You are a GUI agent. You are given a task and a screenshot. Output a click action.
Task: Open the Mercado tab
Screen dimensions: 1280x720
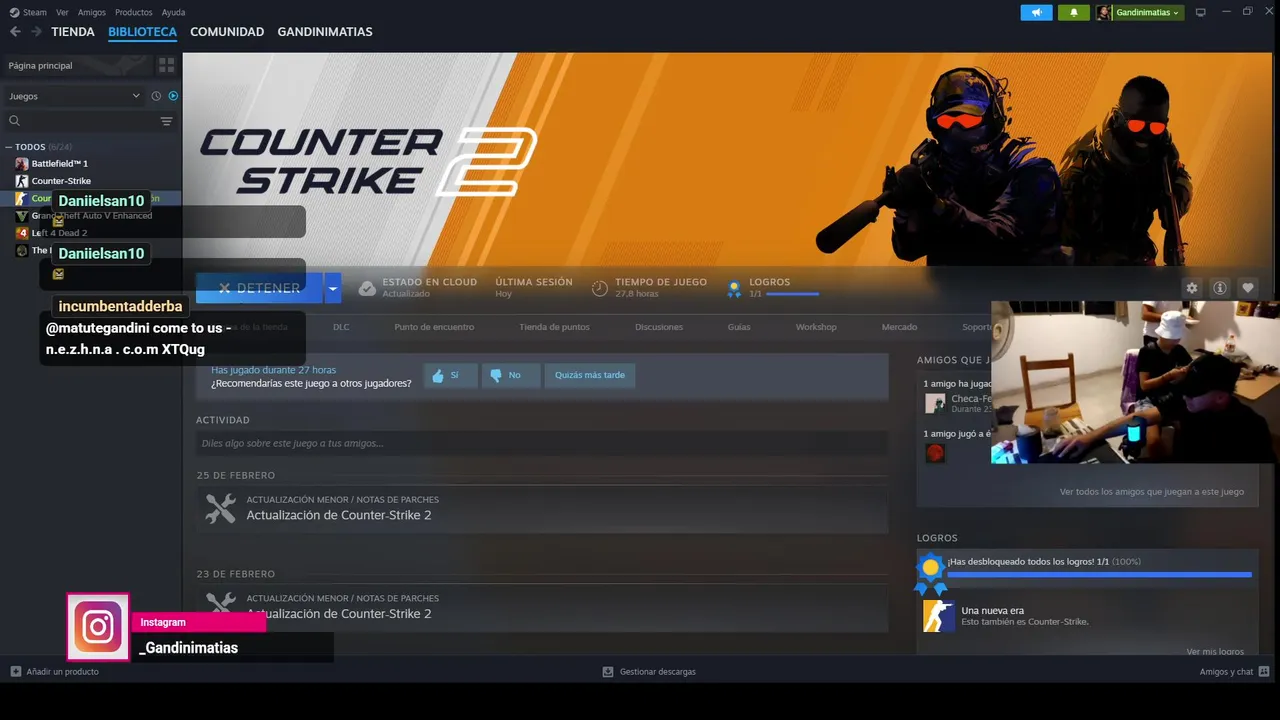(899, 327)
